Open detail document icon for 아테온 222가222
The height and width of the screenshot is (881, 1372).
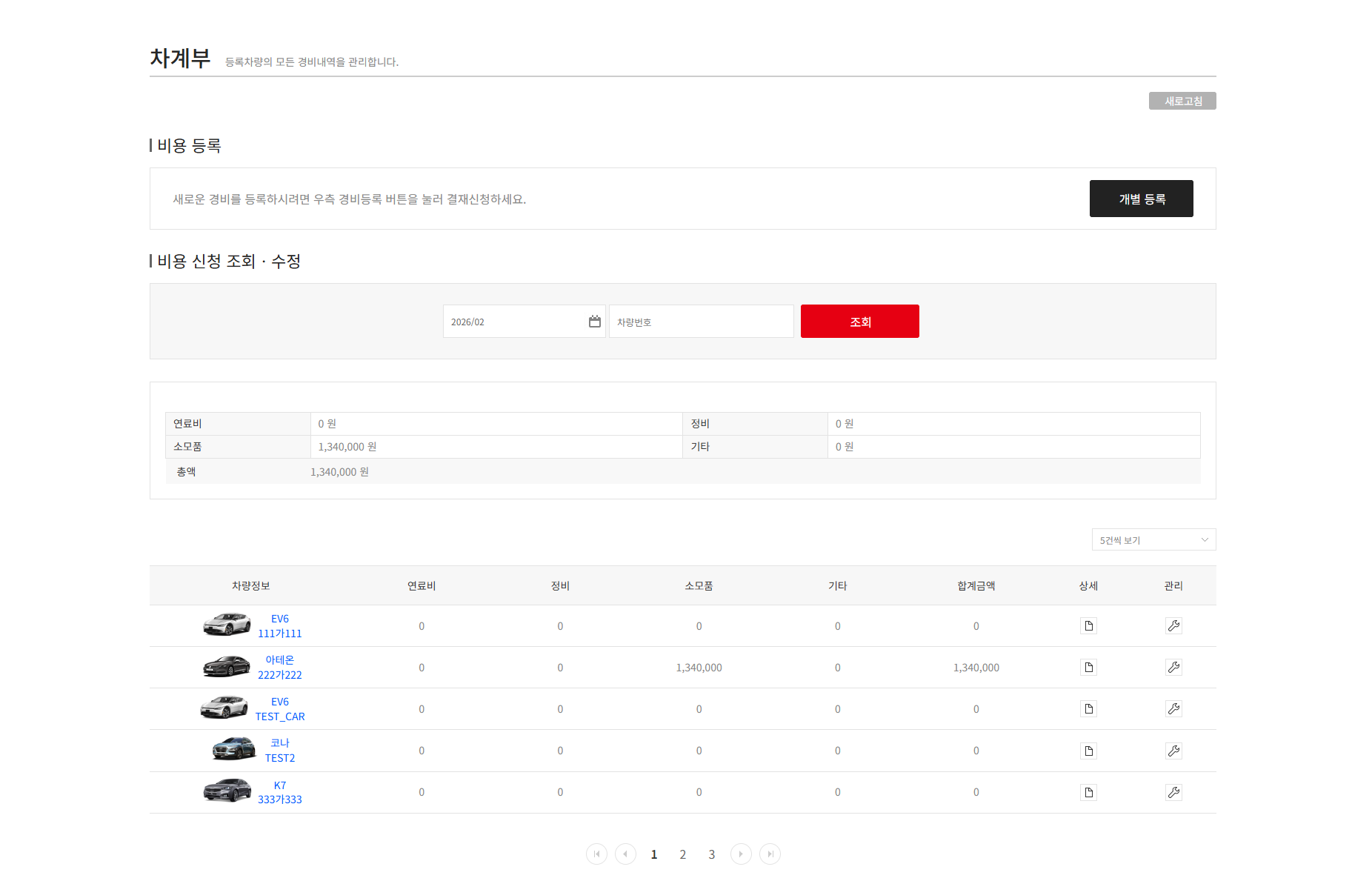pos(1088,668)
